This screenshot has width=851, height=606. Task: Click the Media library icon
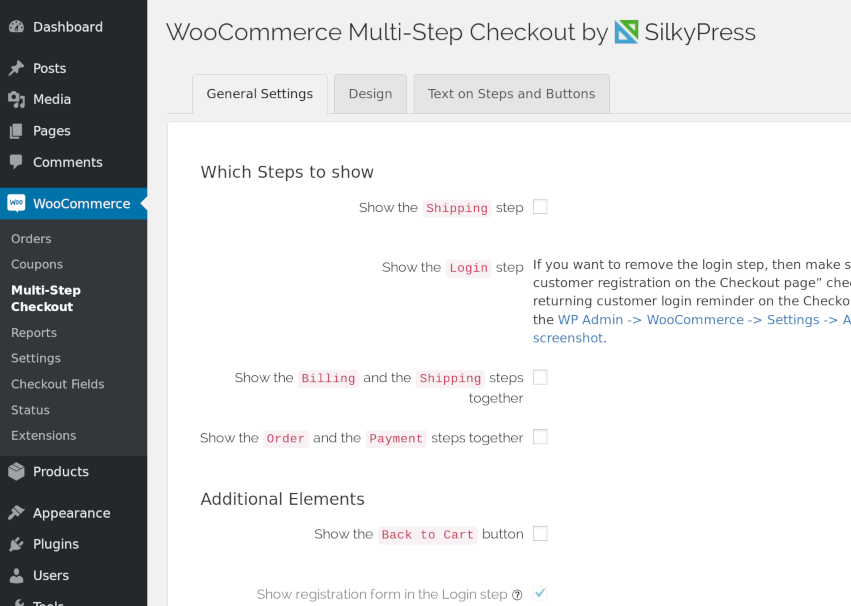16,100
